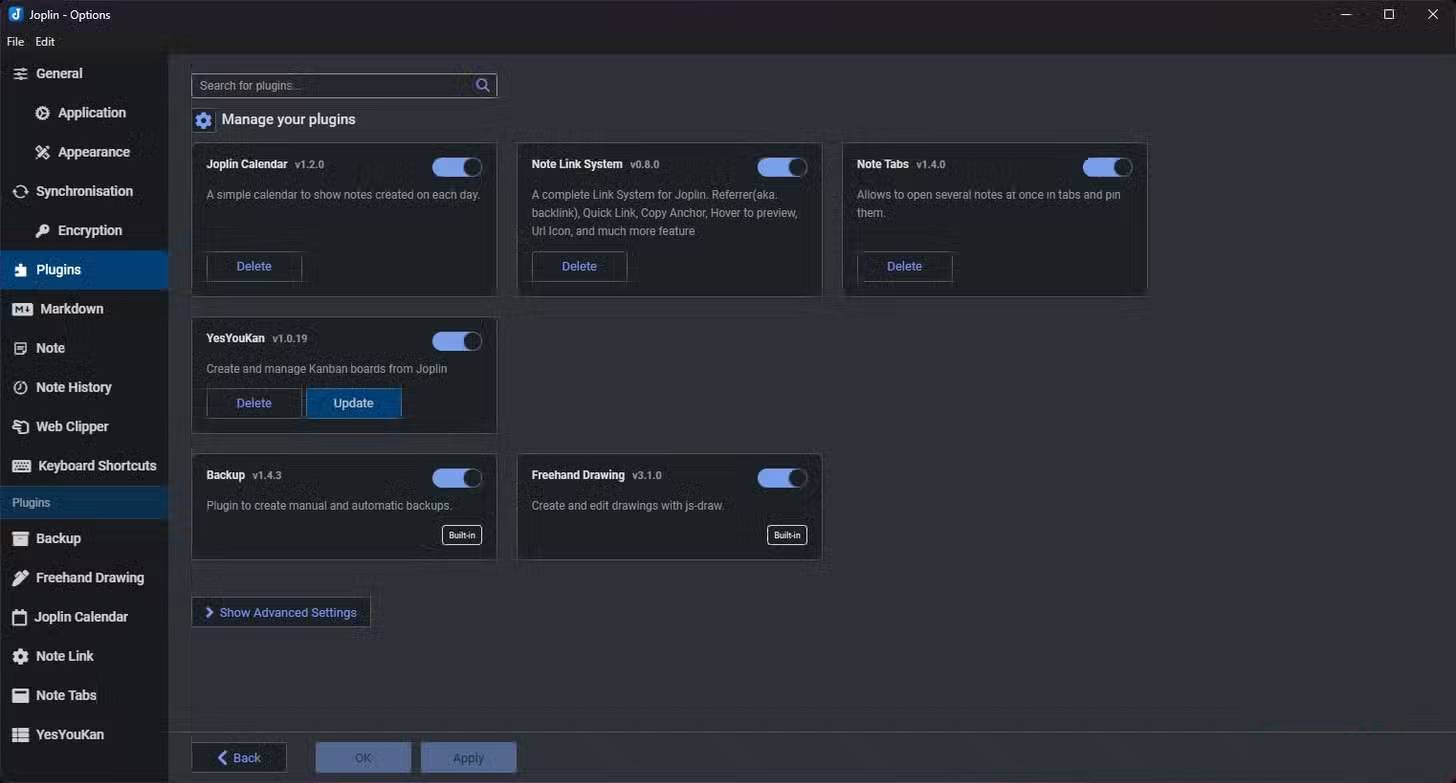
Task: Open YesYouKan plugin settings in sidebar
Action: tap(69, 735)
